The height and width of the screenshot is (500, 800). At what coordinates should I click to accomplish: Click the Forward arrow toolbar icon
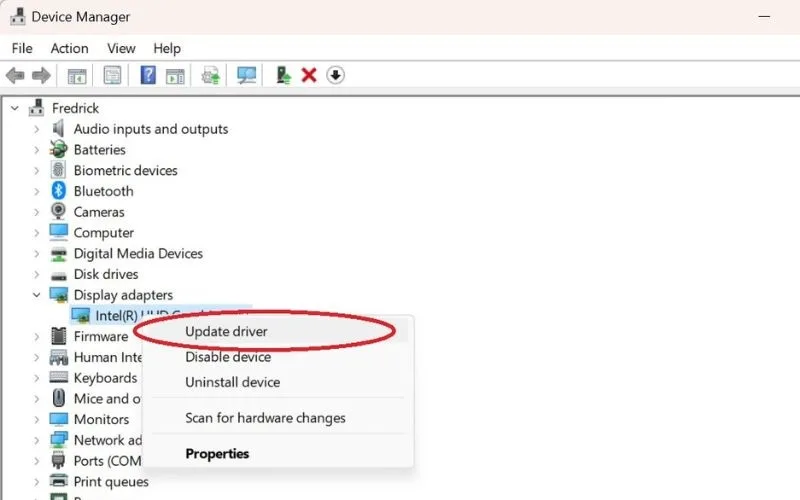pos(41,76)
